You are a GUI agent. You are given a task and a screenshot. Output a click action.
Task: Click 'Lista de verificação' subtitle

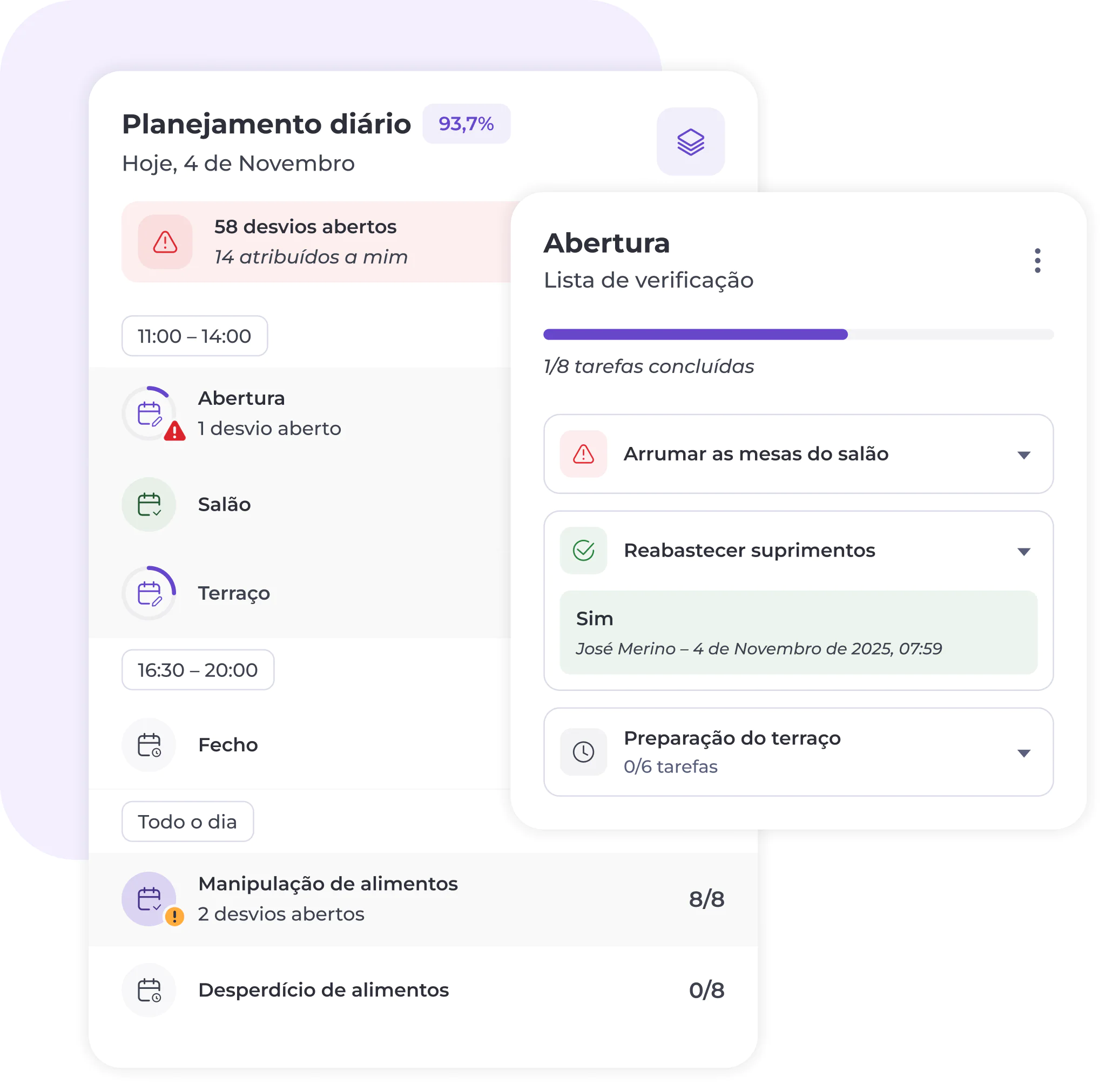pyautogui.click(x=649, y=281)
